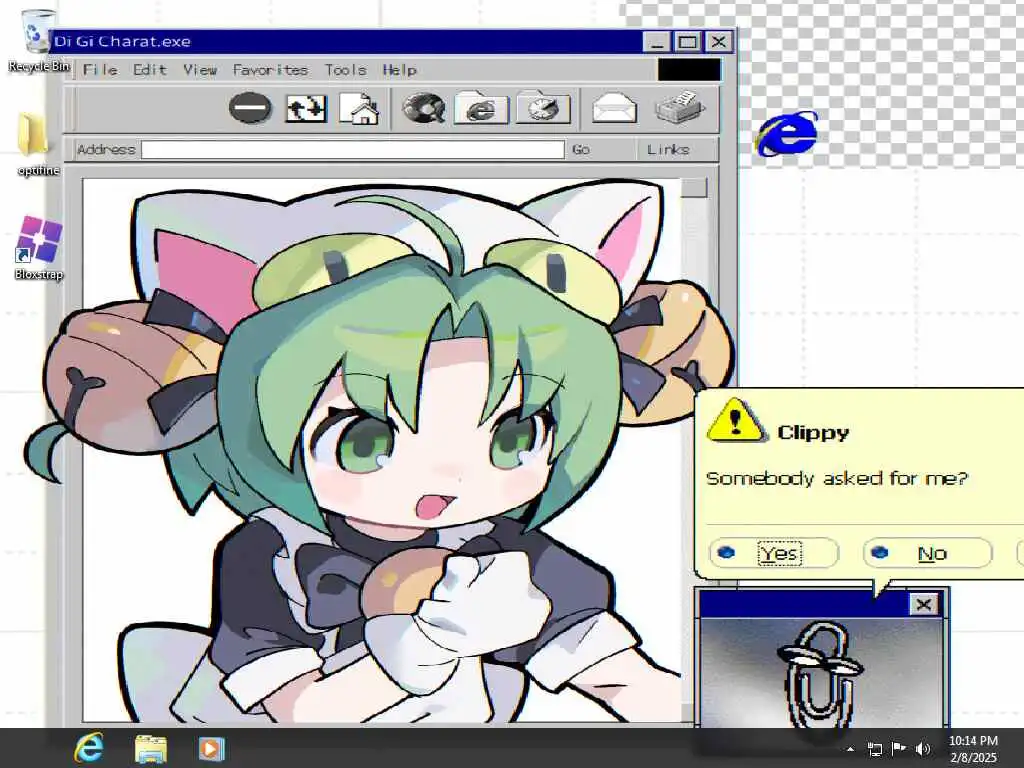The width and height of the screenshot is (1024, 768).
Task: Open Search via the disc toolbar icon
Action: pos(423,108)
